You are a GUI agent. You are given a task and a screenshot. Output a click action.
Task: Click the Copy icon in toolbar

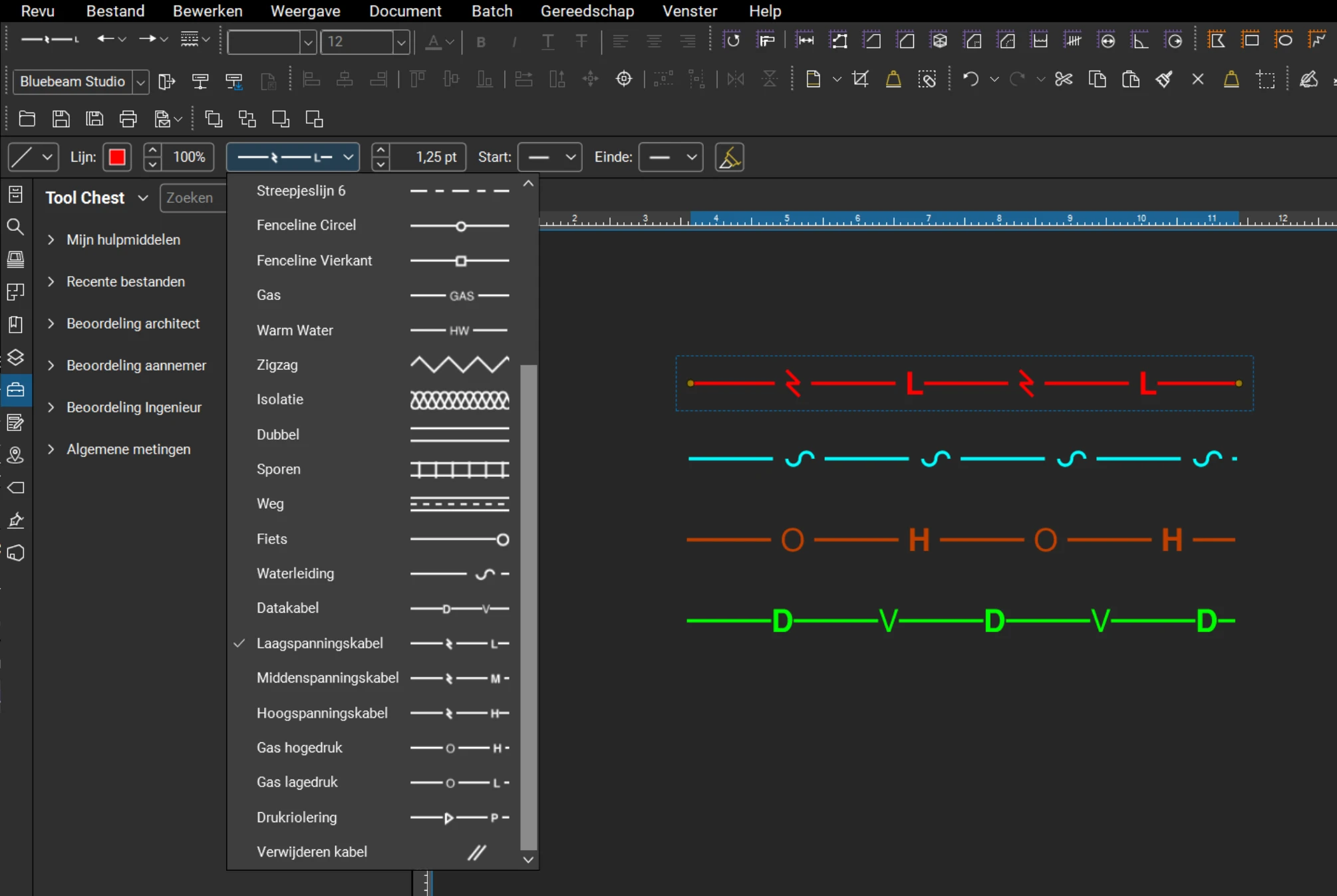pyautogui.click(x=1097, y=79)
